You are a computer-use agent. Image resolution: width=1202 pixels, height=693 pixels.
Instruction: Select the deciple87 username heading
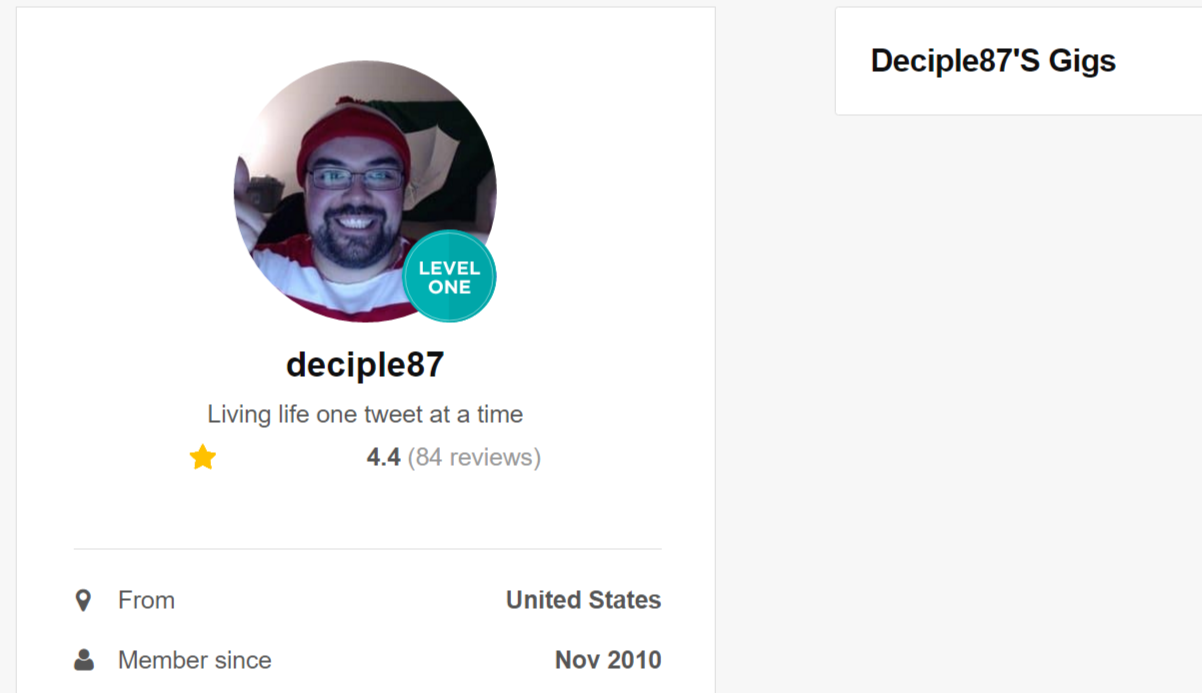[365, 365]
